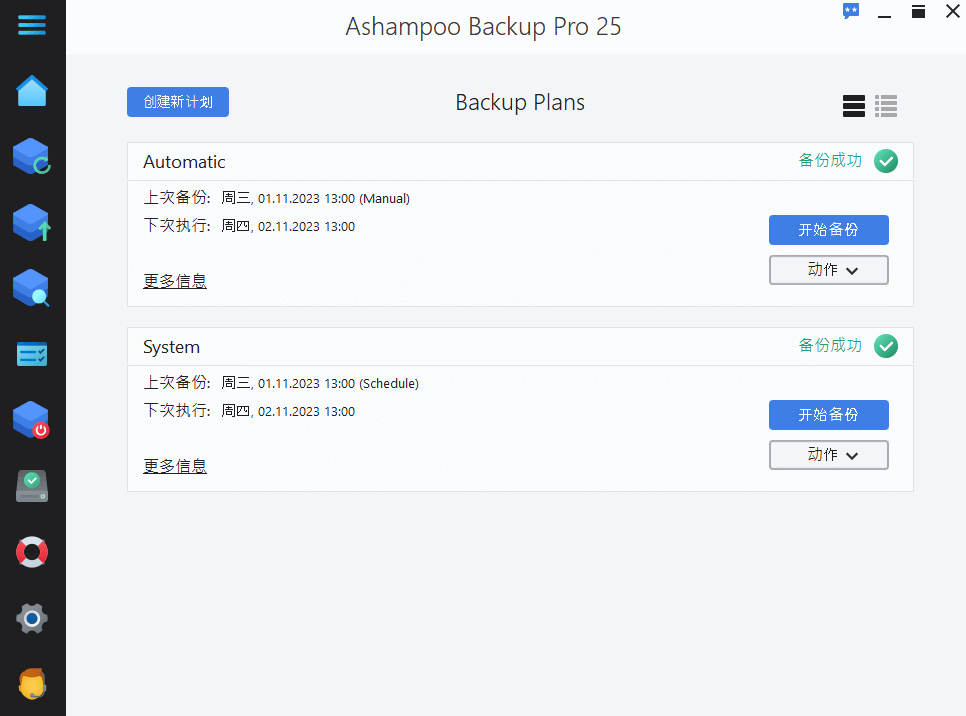The height and width of the screenshot is (716, 966).
Task: Open the feedback speech bubble icon
Action: 850,11
